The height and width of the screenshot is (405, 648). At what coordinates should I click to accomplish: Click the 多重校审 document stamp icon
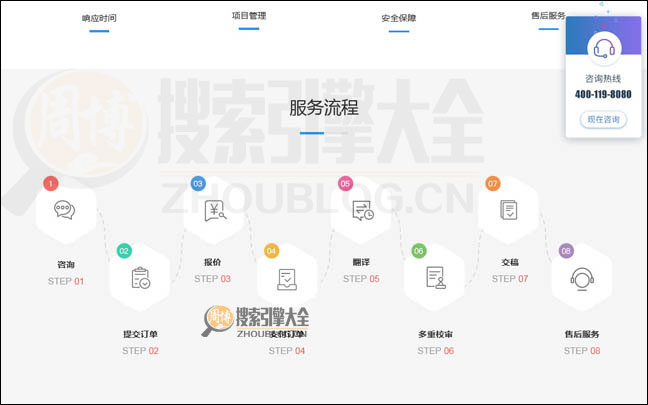pyautogui.click(x=436, y=277)
